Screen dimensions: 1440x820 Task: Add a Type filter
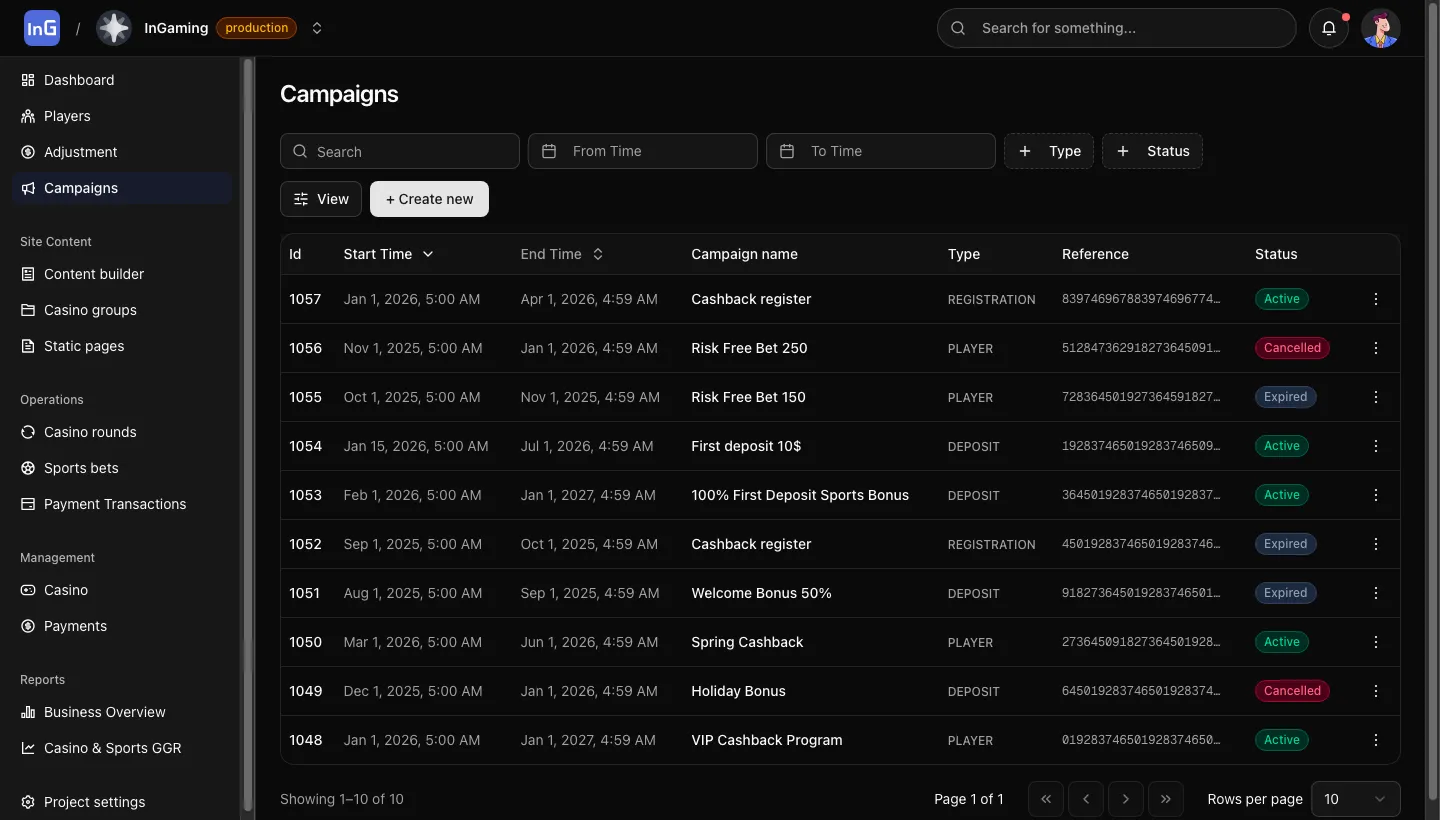click(x=1049, y=151)
